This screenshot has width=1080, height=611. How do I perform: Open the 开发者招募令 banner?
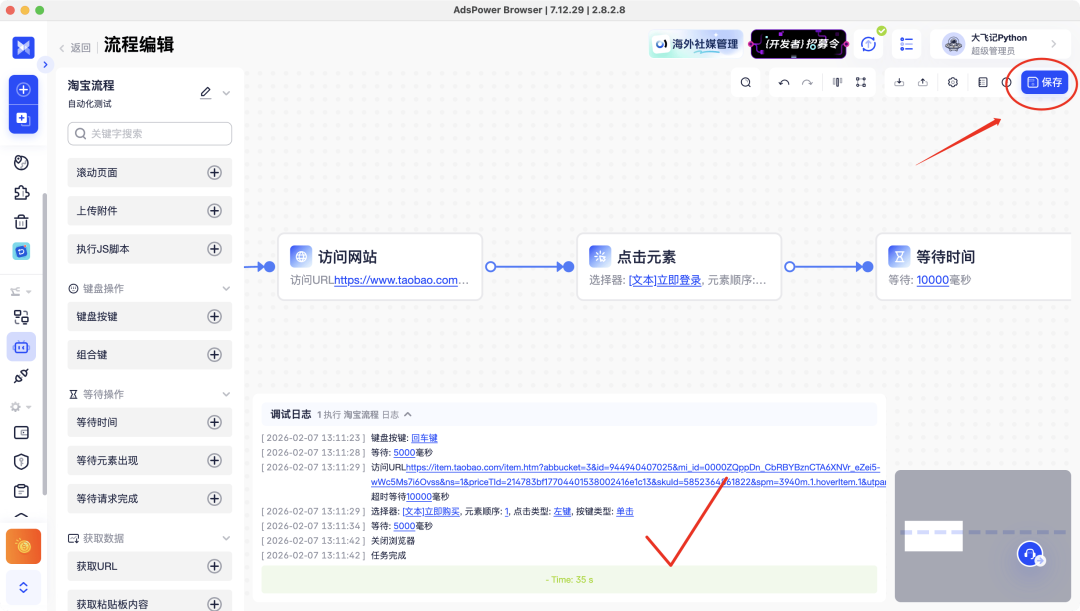(x=798, y=43)
